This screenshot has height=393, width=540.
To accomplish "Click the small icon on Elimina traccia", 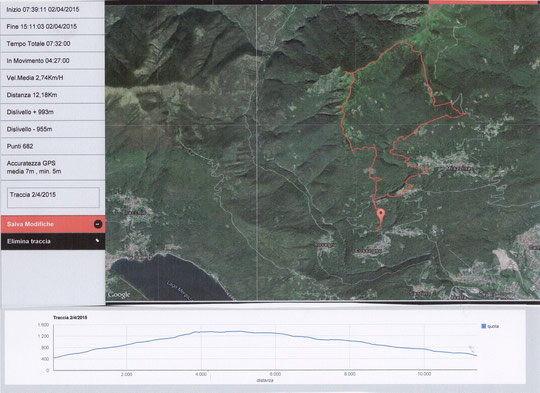I will click(97, 241).
